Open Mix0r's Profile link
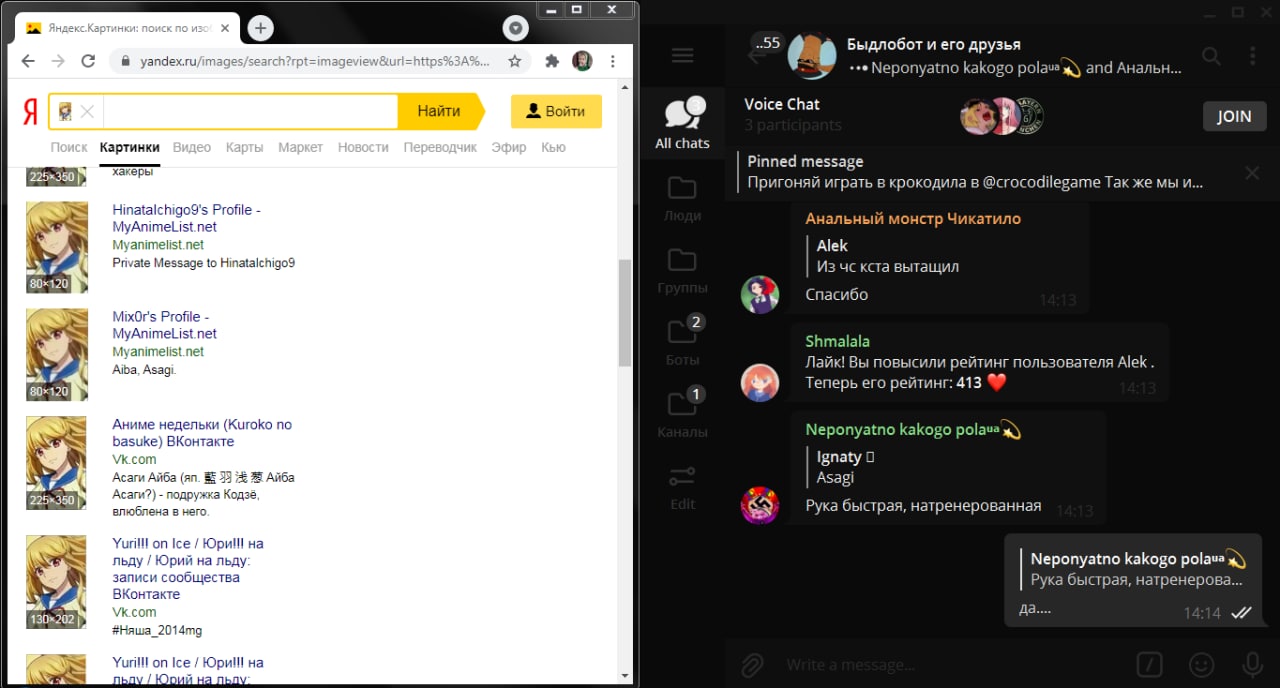Image resolution: width=1280 pixels, height=688 pixels. pos(164,325)
